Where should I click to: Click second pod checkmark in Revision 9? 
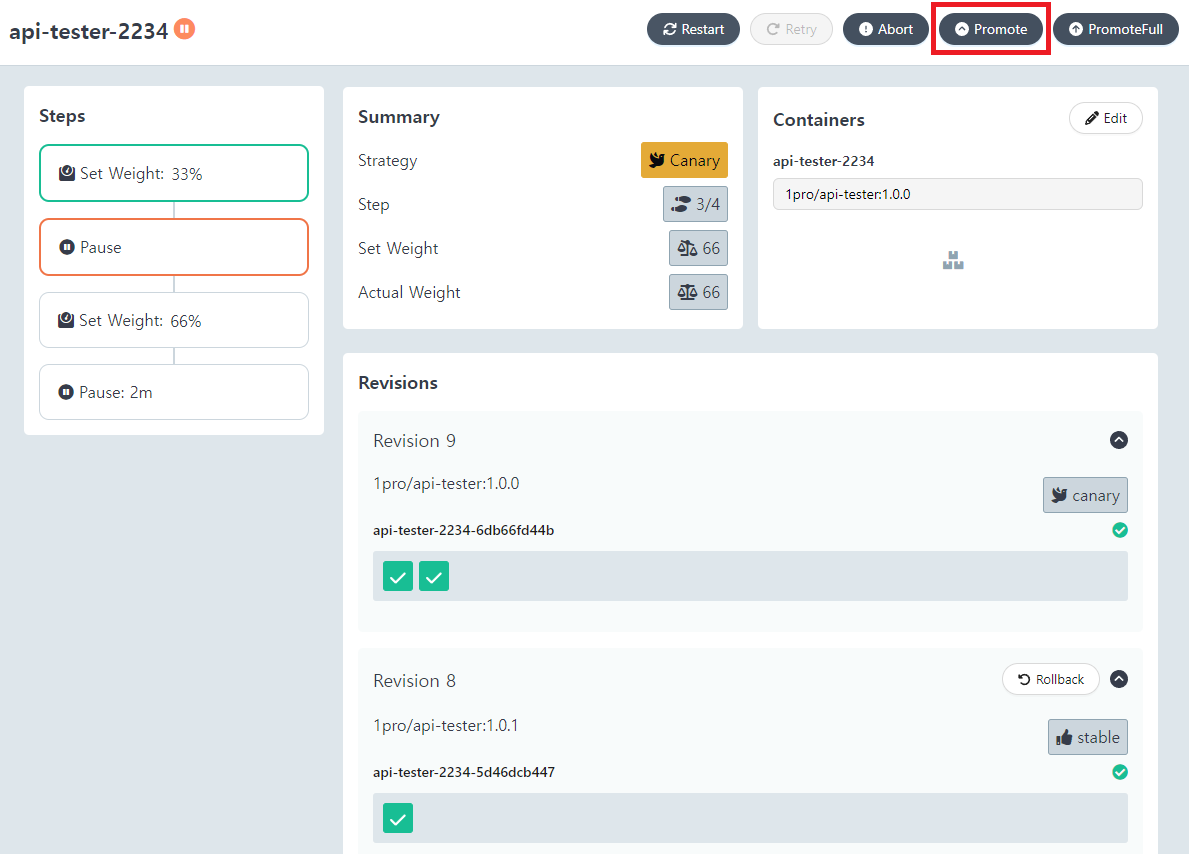pos(434,576)
